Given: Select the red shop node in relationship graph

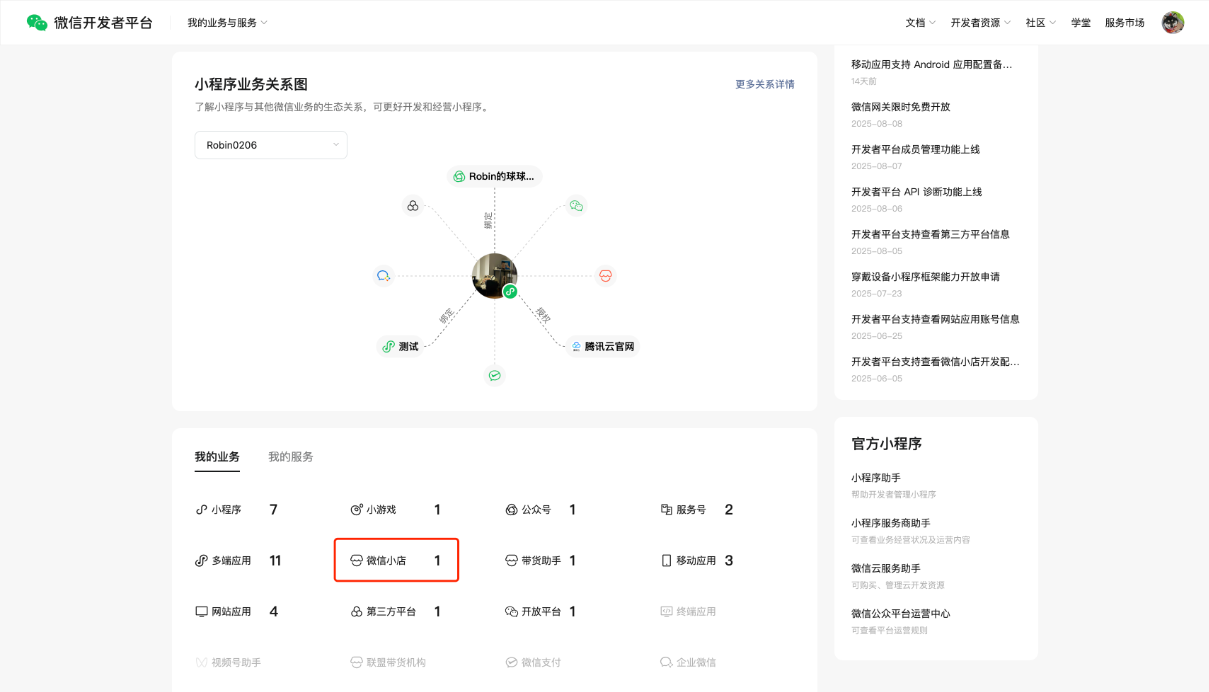Looking at the screenshot, I should (605, 275).
